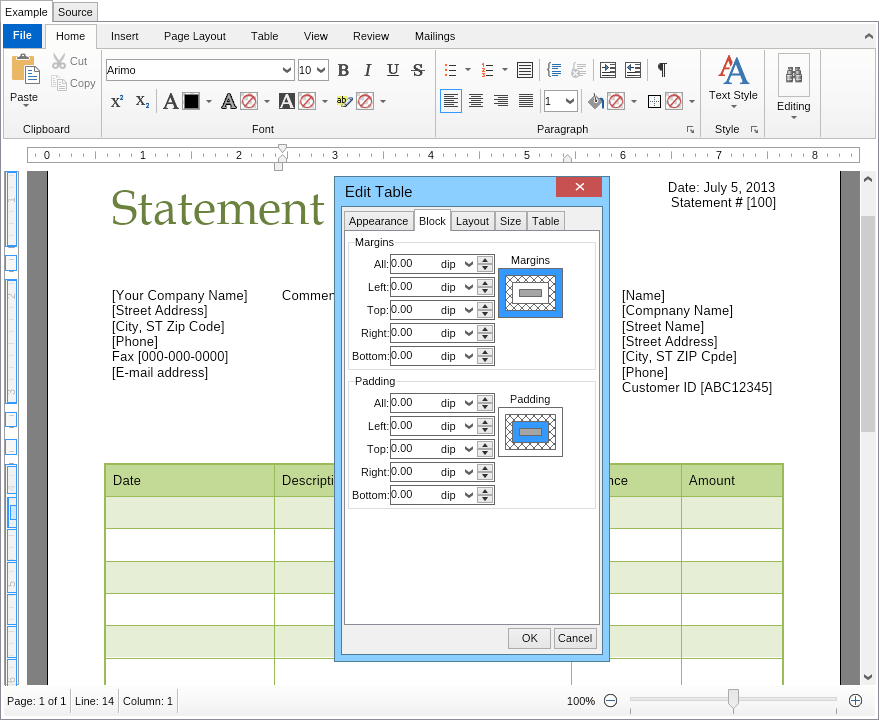Image resolution: width=879 pixels, height=720 pixels.
Task: Click the superscript icon
Action: tap(117, 101)
